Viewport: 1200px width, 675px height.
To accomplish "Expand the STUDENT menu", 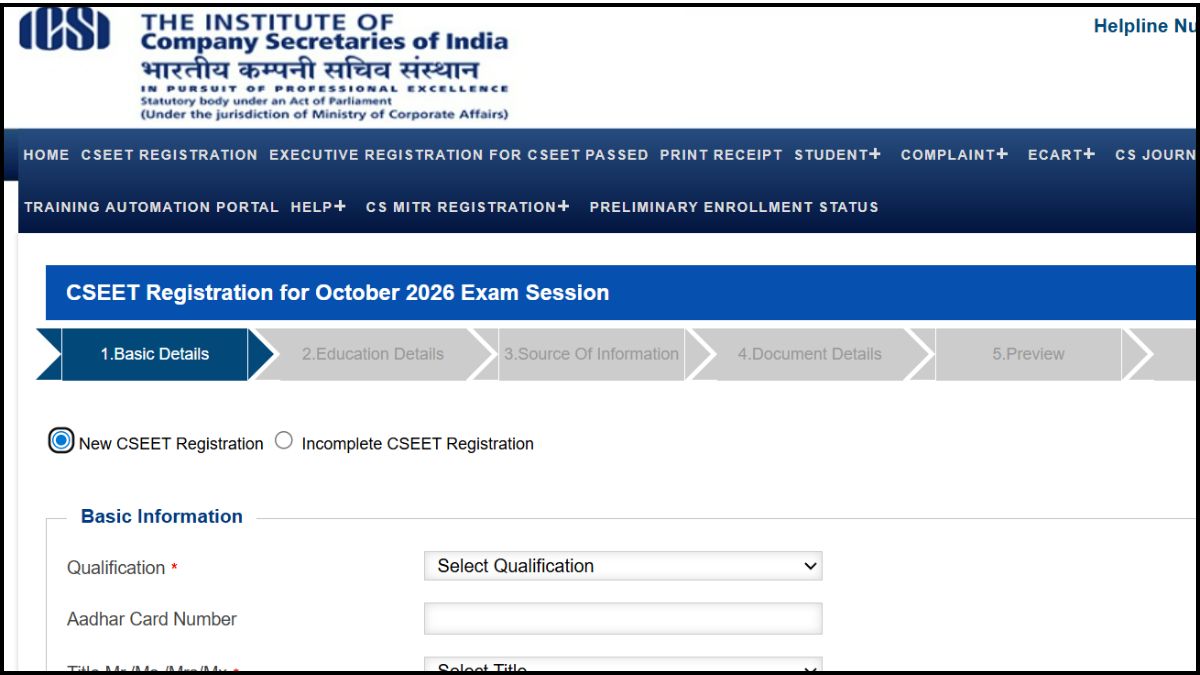I will point(838,155).
